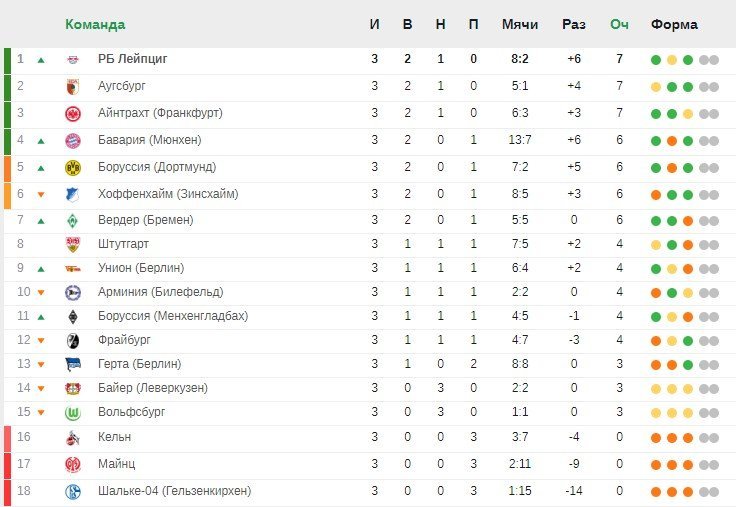Viewport: 736px width, 507px height.
Task: Click the Augsburg club crest
Action: [x=73, y=86]
